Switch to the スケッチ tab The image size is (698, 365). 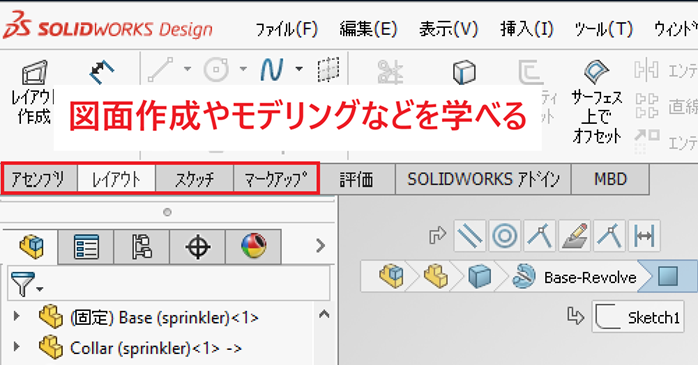pyautogui.click(x=194, y=179)
